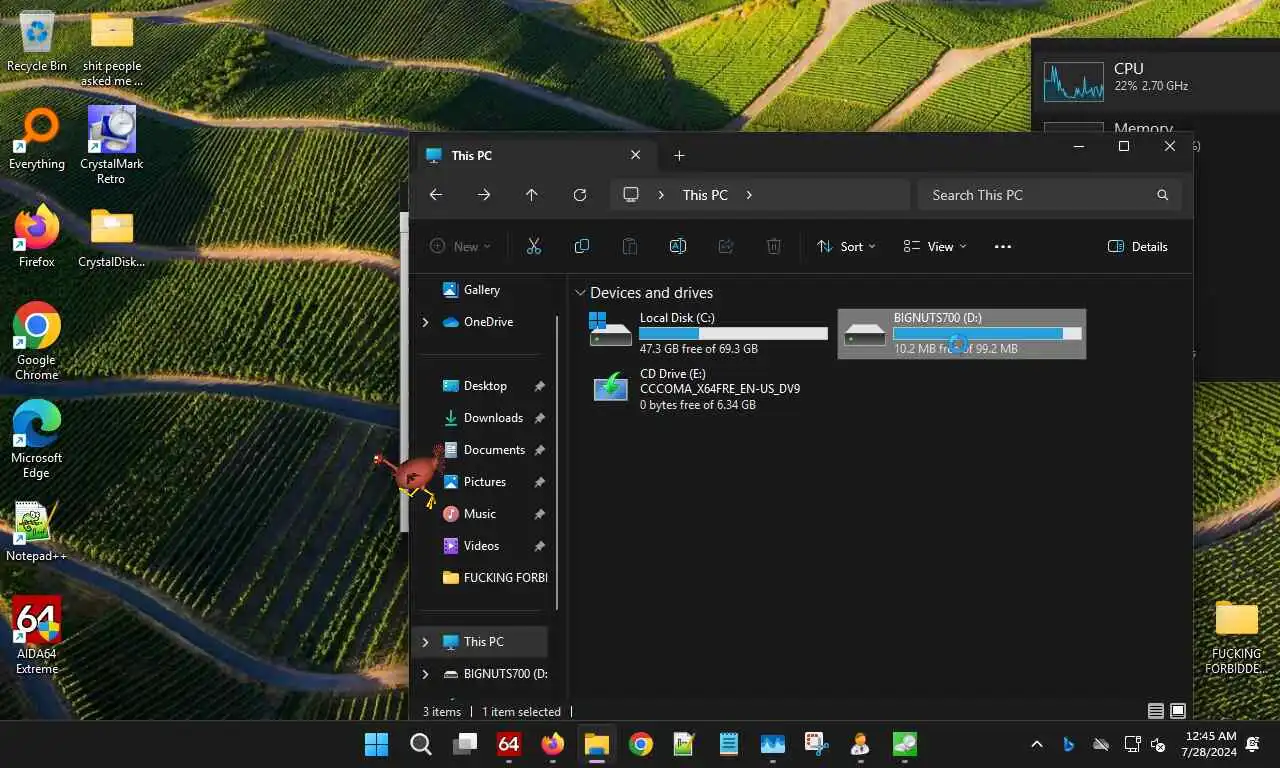Select the AIDA64 Extreme desktop shortcut

coord(37,636)
